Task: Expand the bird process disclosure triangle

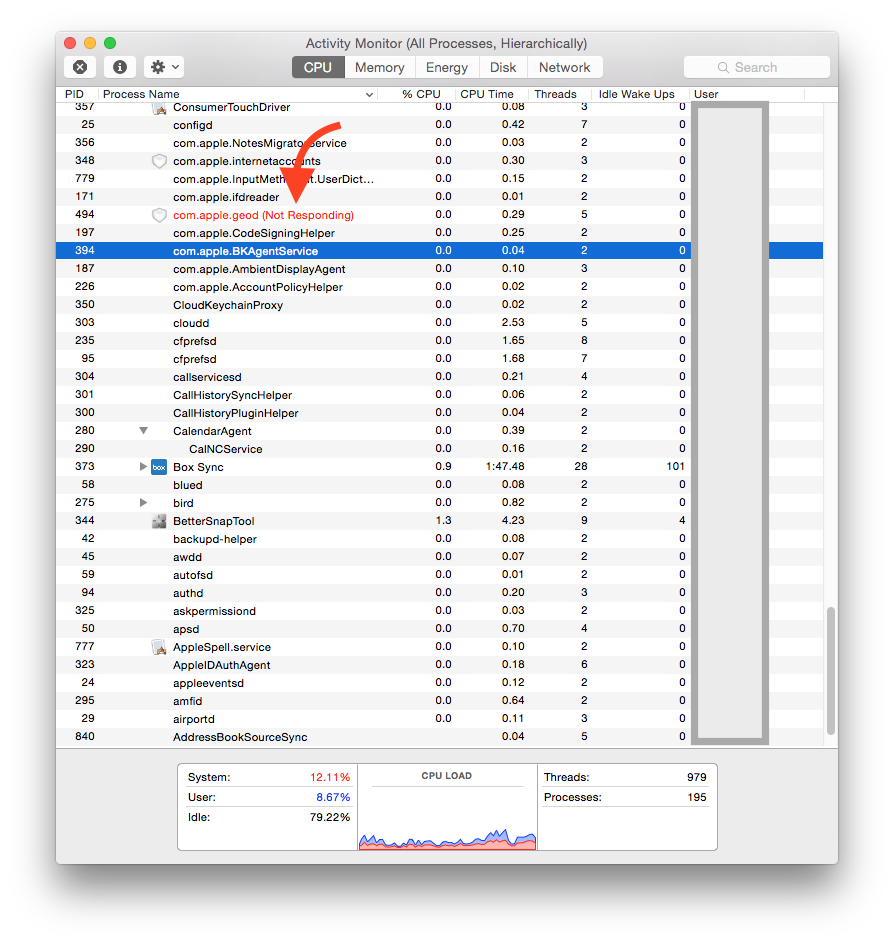Action: pos(143,503)
